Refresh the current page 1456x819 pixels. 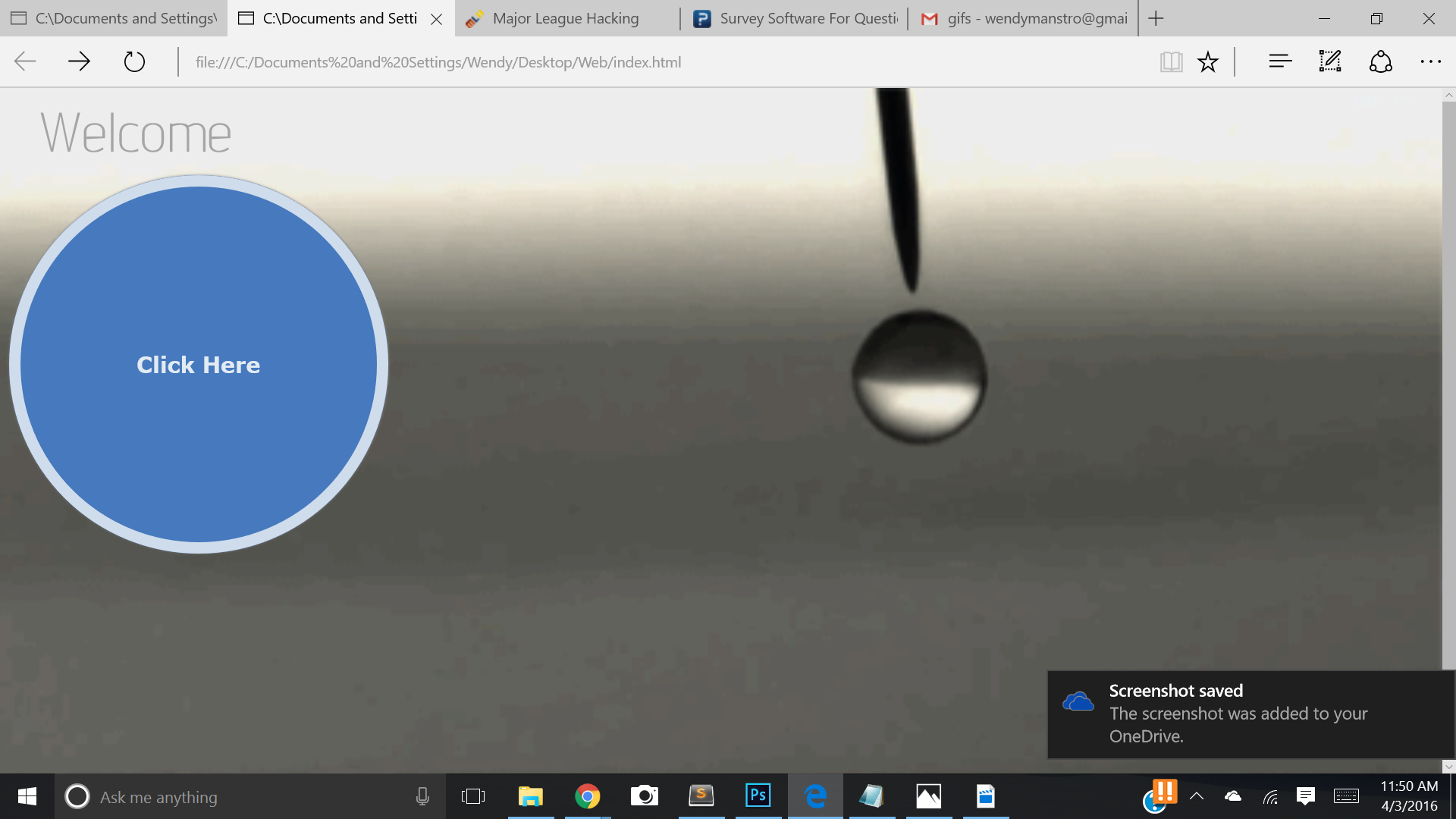[134, 61]
